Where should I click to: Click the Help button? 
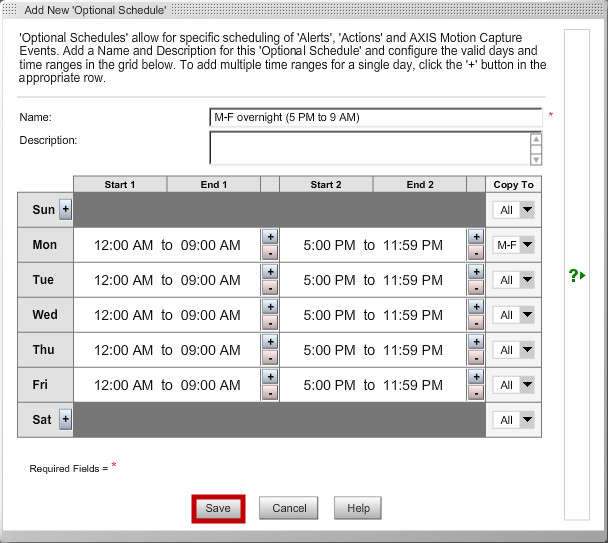pos(358,508)
